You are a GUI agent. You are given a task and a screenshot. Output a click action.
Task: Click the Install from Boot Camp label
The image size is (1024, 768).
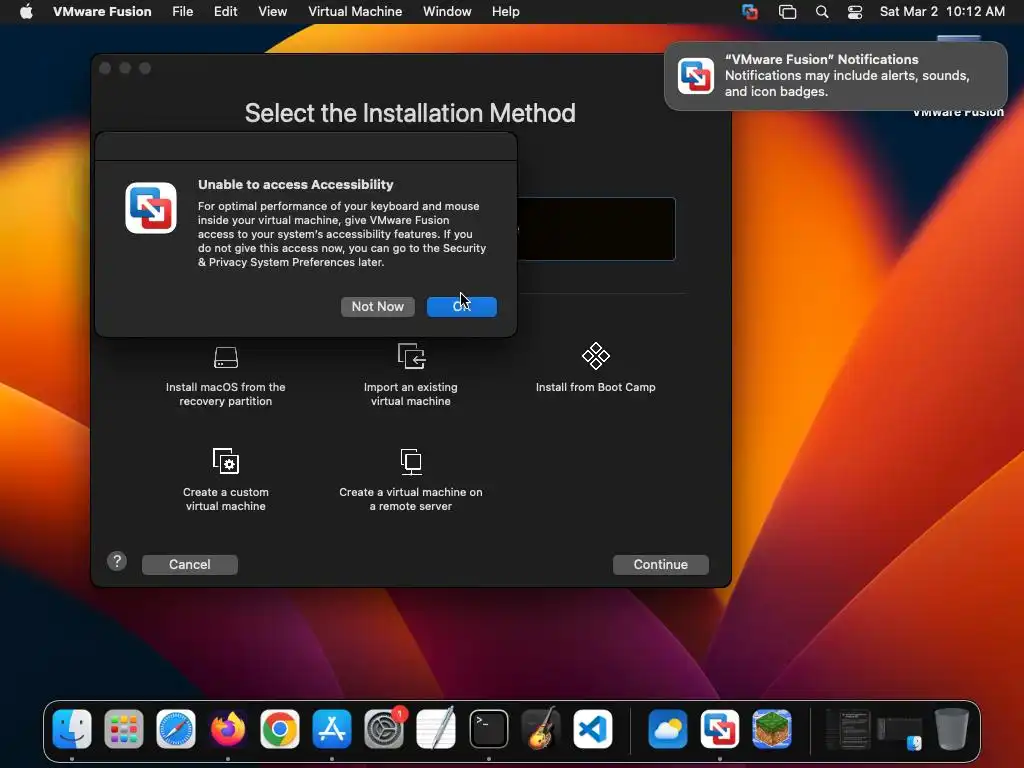click(x=596, y=387)
